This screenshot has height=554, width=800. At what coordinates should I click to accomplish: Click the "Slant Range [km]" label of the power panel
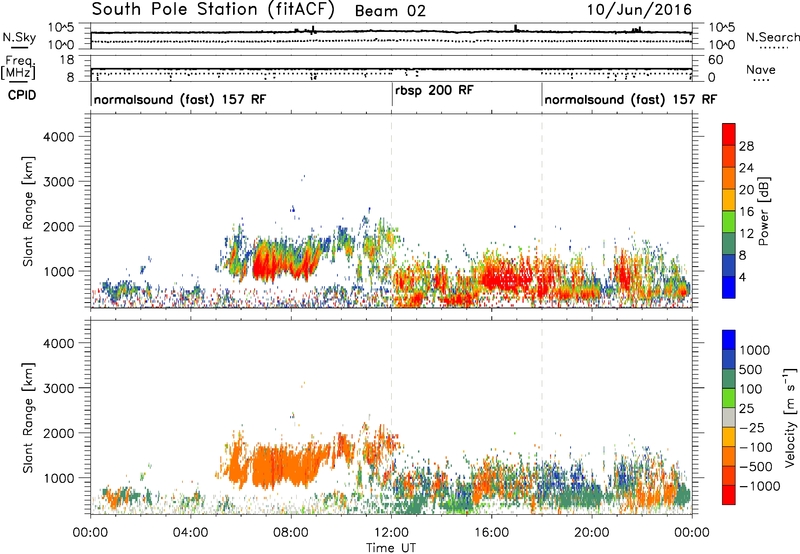[x=28, y=211]
